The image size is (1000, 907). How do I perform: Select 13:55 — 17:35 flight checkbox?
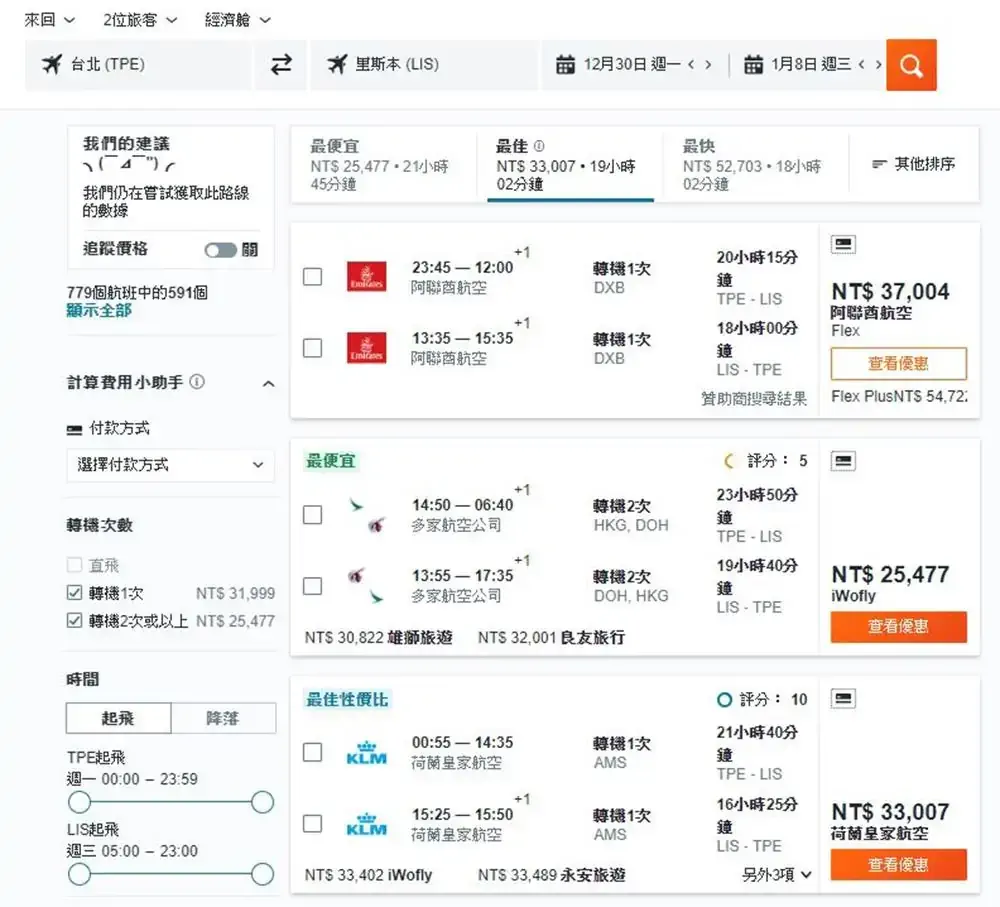(312, 586)
